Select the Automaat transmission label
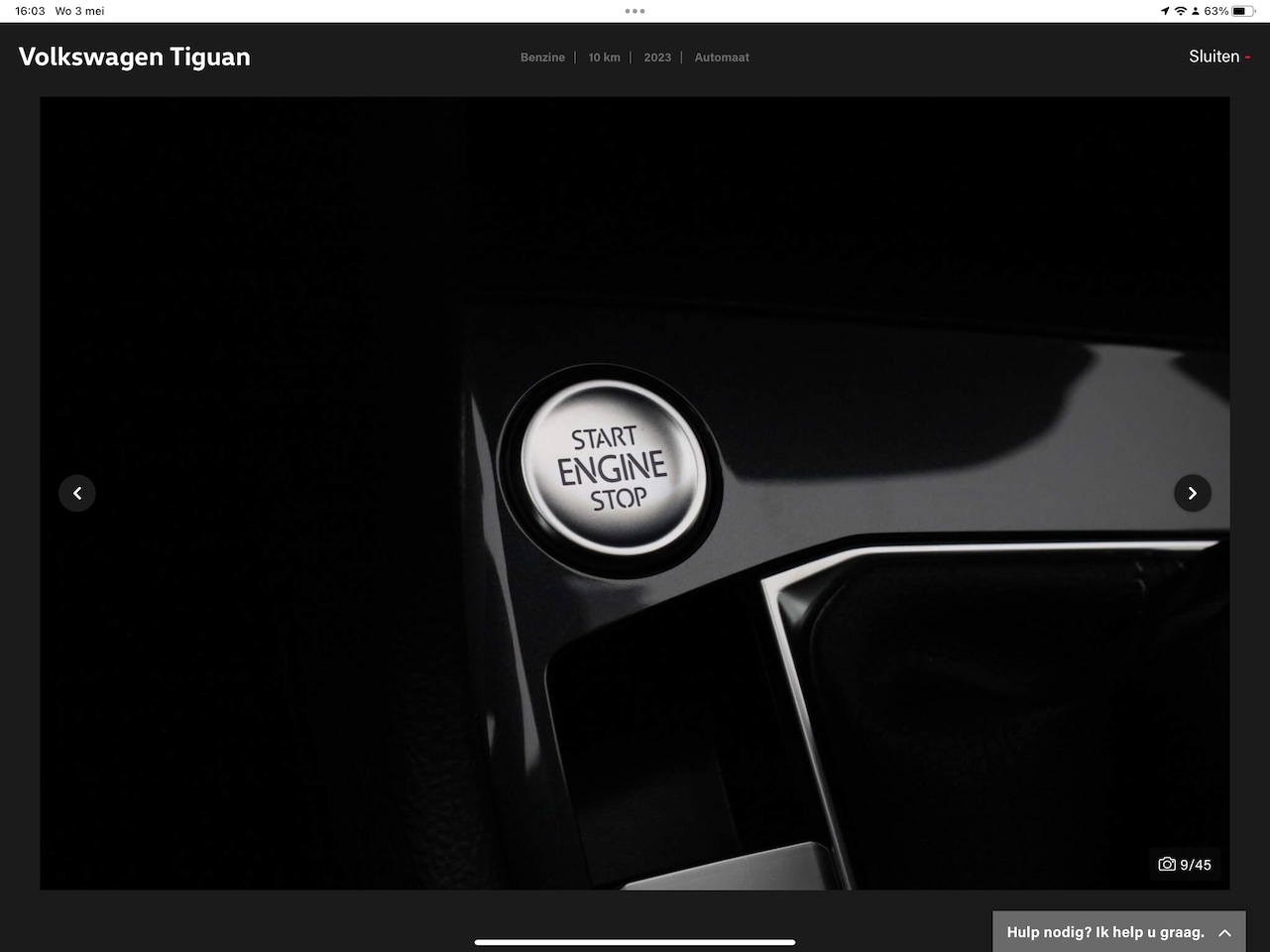This screenshot has width=1270, height=952. tap(722, 58)
